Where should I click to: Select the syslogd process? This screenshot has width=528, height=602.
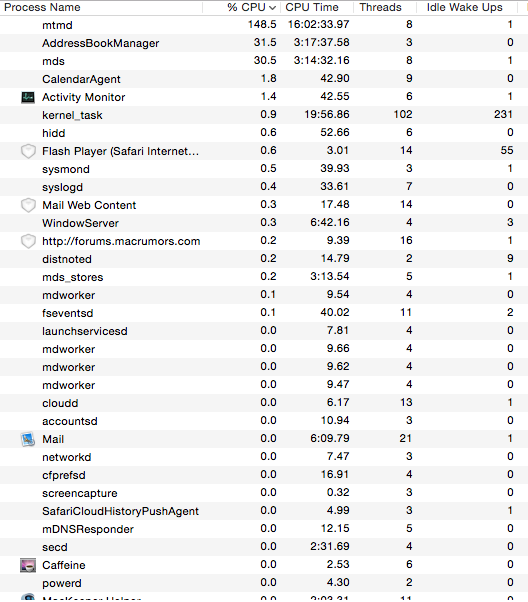point(62,187)
